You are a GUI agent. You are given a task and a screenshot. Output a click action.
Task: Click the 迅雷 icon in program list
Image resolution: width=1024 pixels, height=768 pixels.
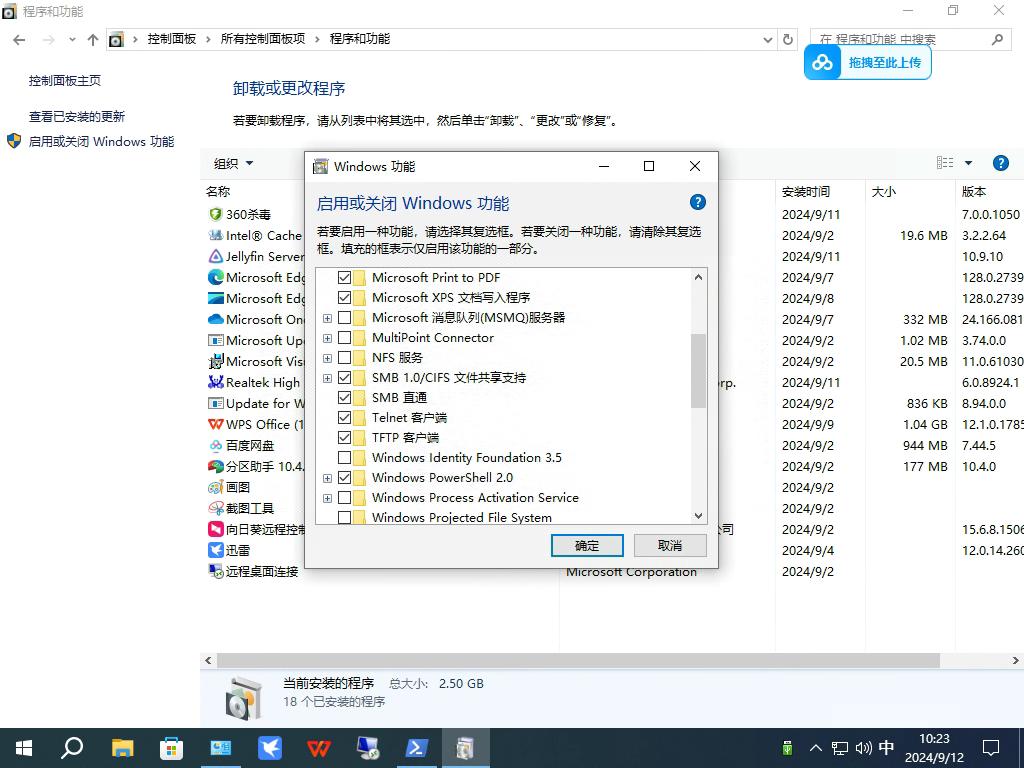tap(216, 550)
